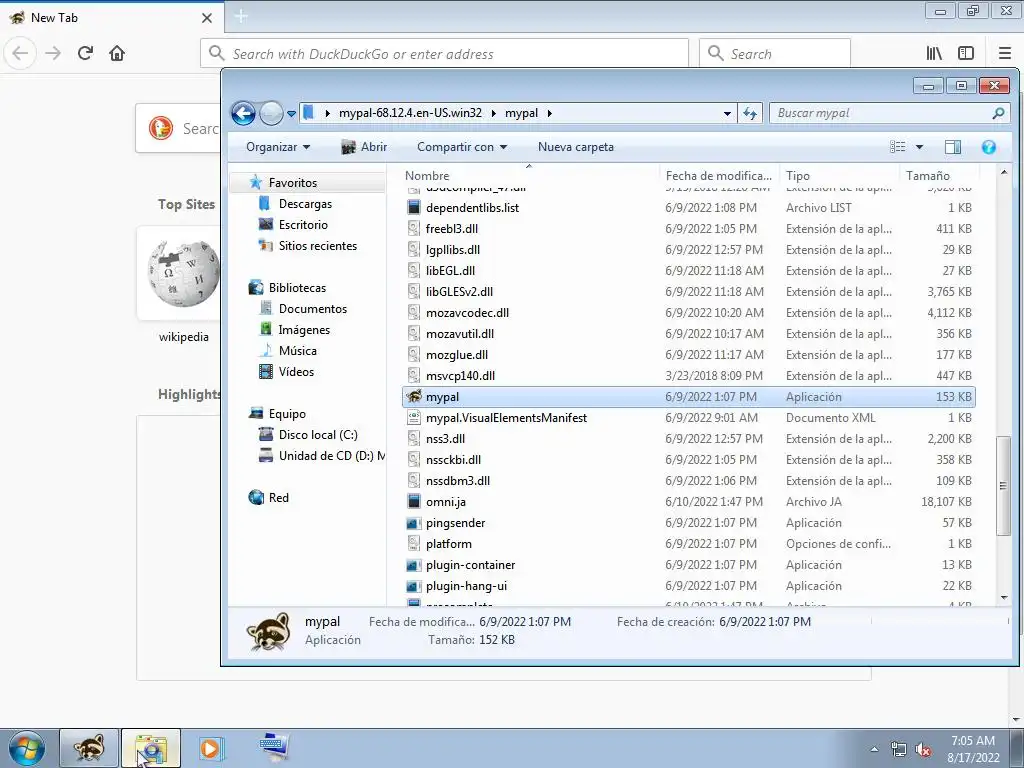Select nss3.dll file
This screenshot has height=768, width=1024.
445,439
